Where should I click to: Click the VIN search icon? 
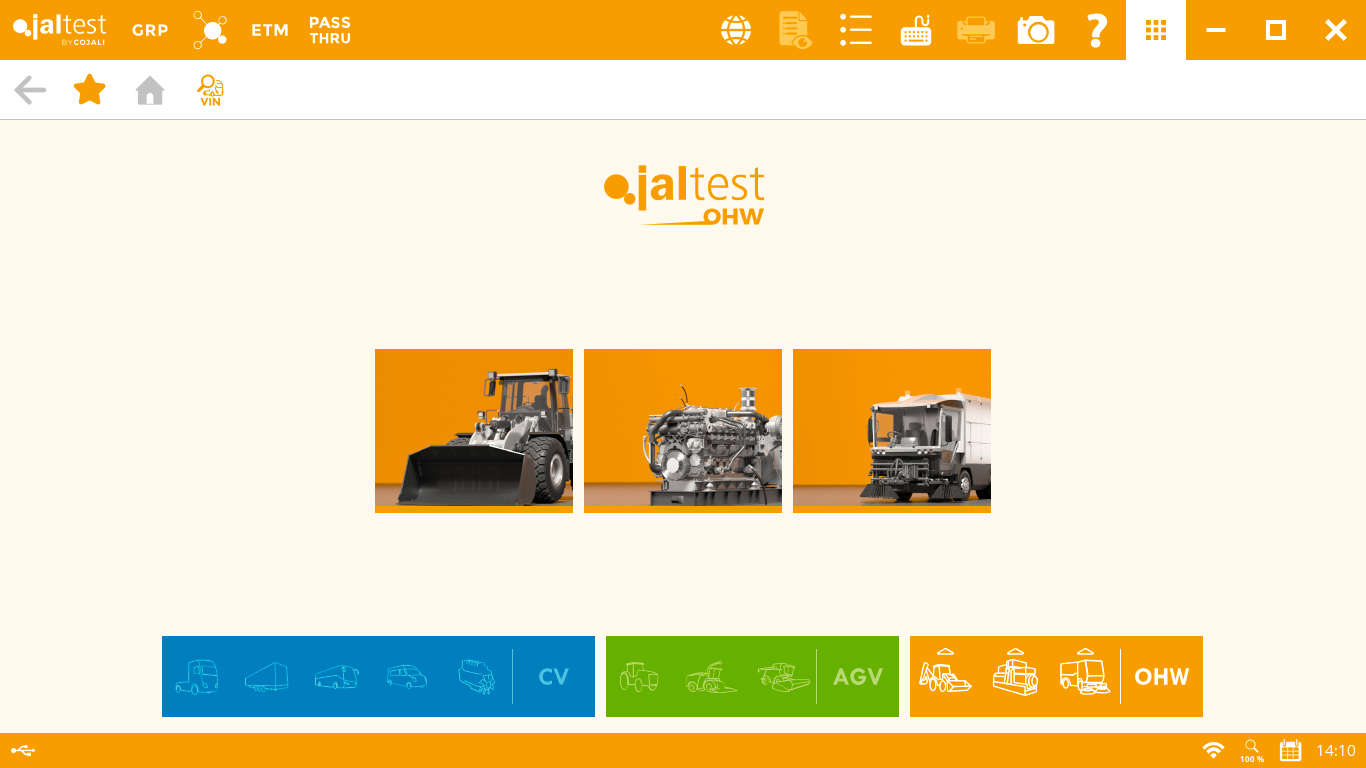coord(210,90)
